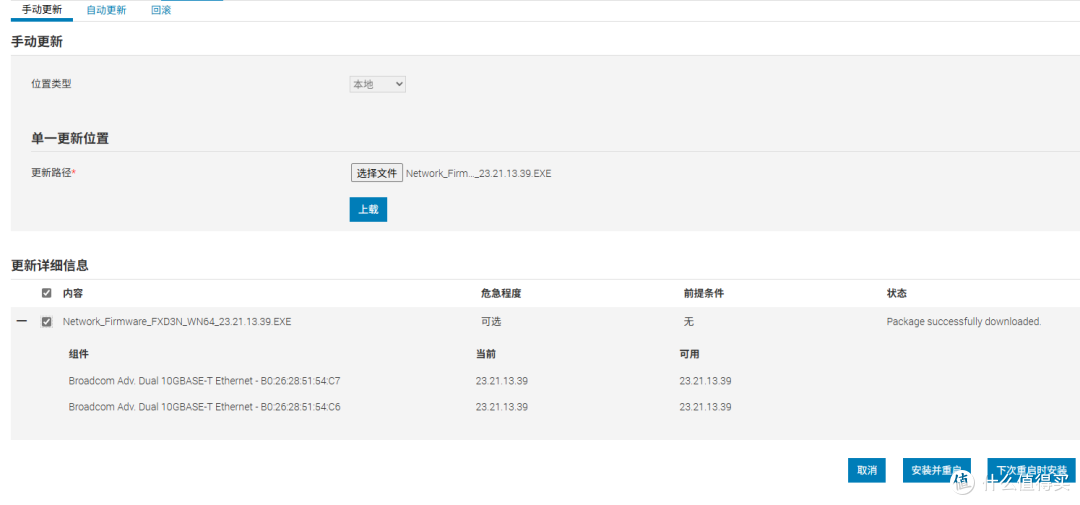Click the 选择文件 button
Image resolution: width=1080 pixels, height=505 pixels.
pyautogui.click(x=377, y=173)
